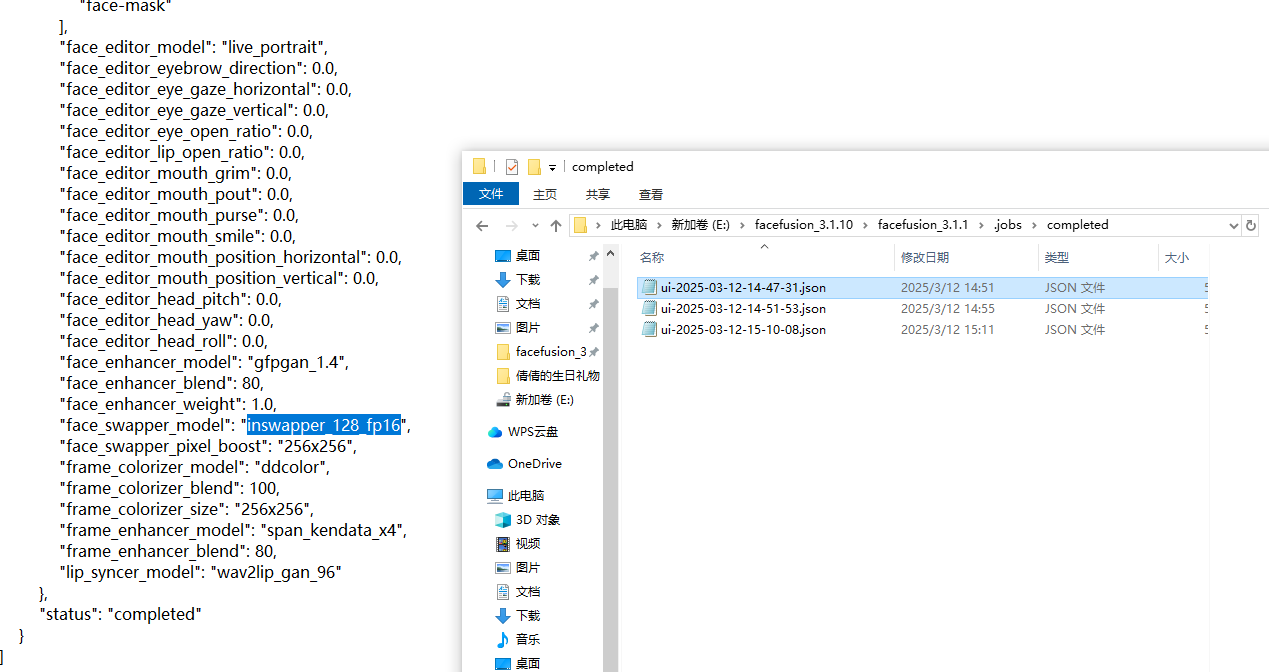Click the refresh button beside address bar
The width and height of the screenshot is (1269, 672).
(1250, 226)
